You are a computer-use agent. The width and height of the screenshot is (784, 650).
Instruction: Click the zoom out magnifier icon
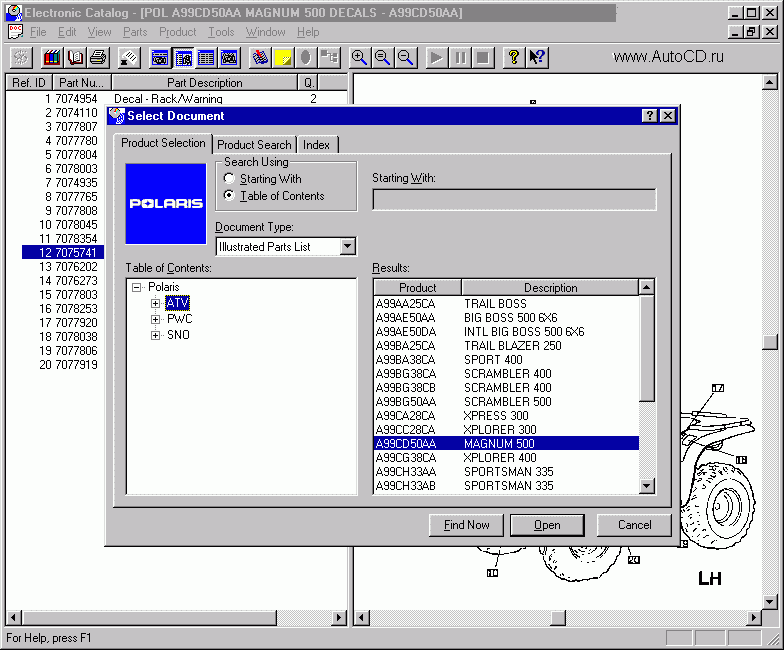click(x=382, y=58)
